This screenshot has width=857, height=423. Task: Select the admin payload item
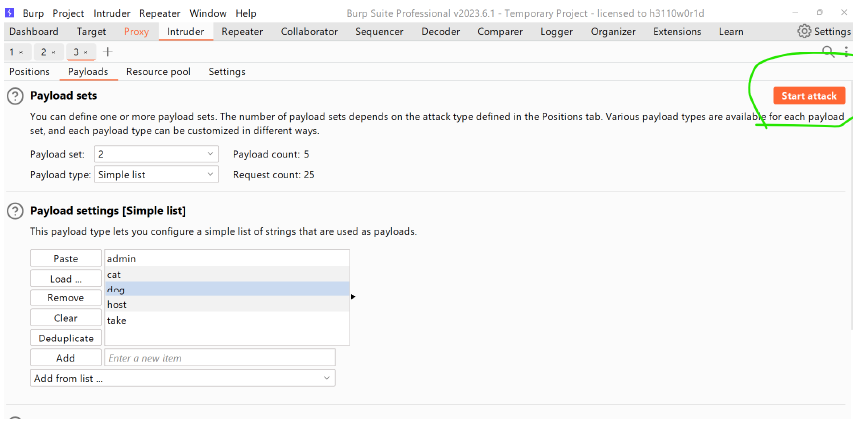(227, 258)
